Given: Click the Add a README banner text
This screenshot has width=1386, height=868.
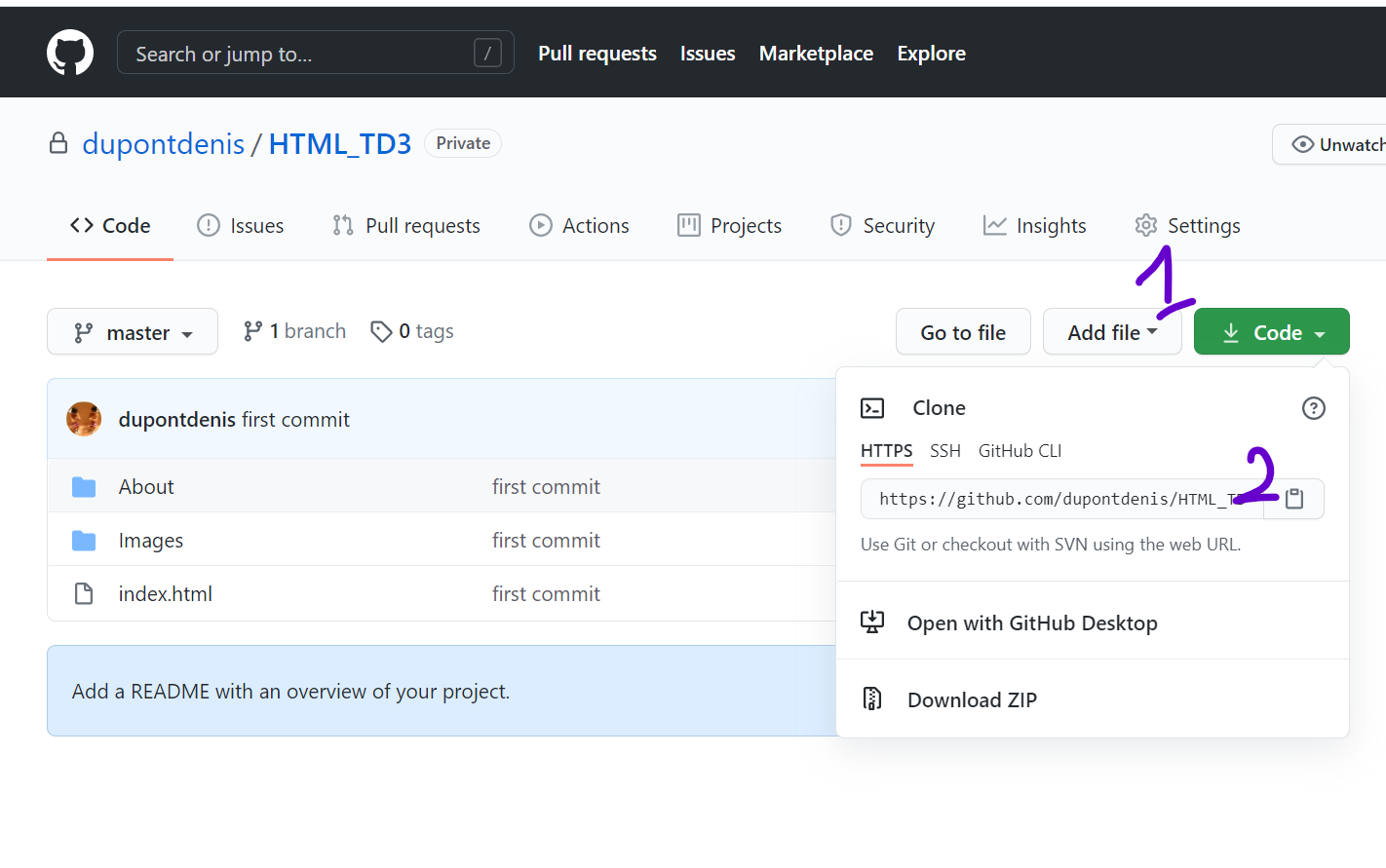Looking at the screenshot, I should (x=290, y=692).
